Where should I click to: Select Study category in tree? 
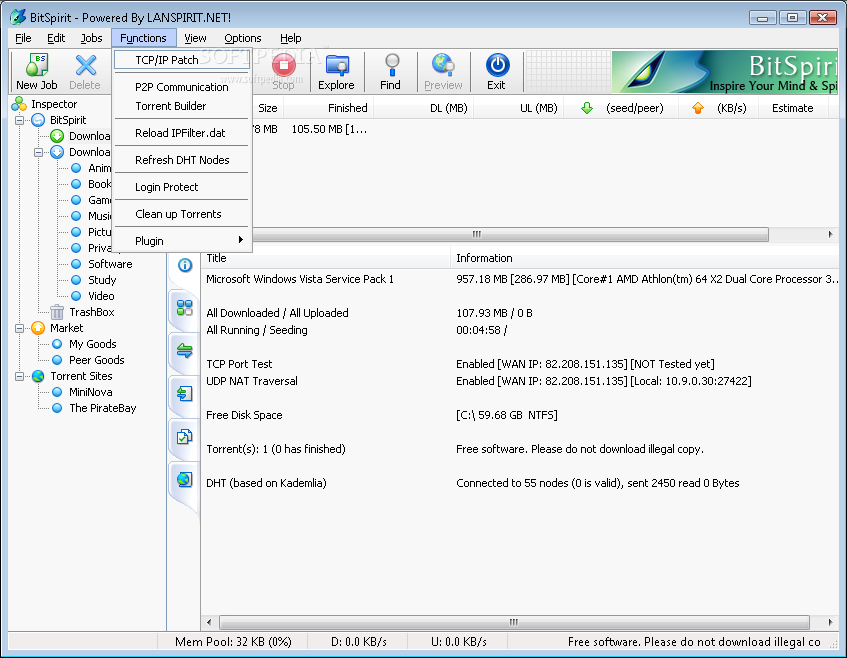102,280
